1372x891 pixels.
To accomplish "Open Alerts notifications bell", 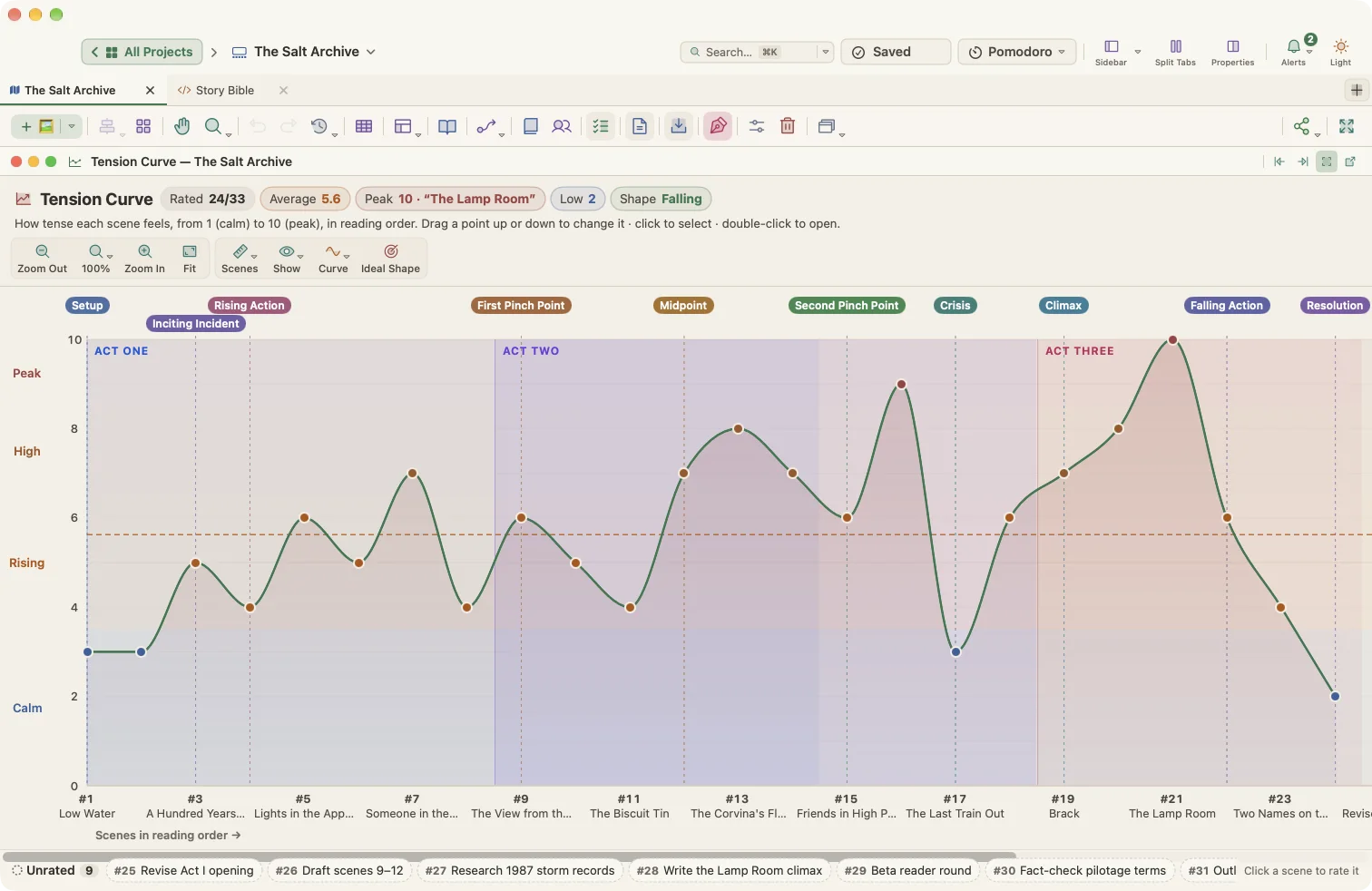I will [x=1294, y=53].
